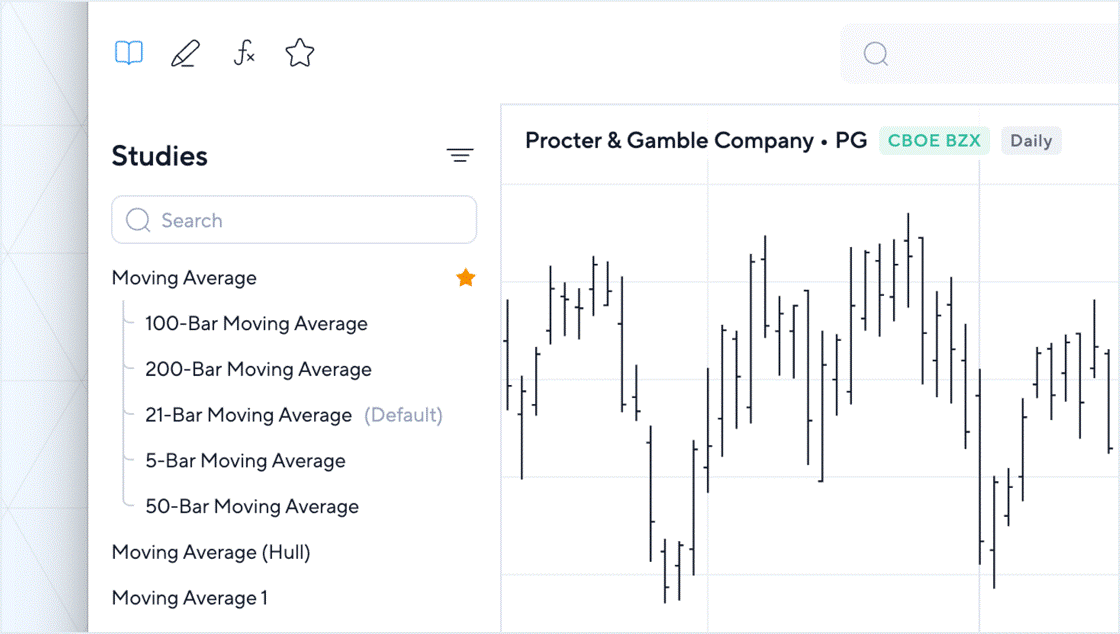Open the fx functions icon

[x=244, y=53]
